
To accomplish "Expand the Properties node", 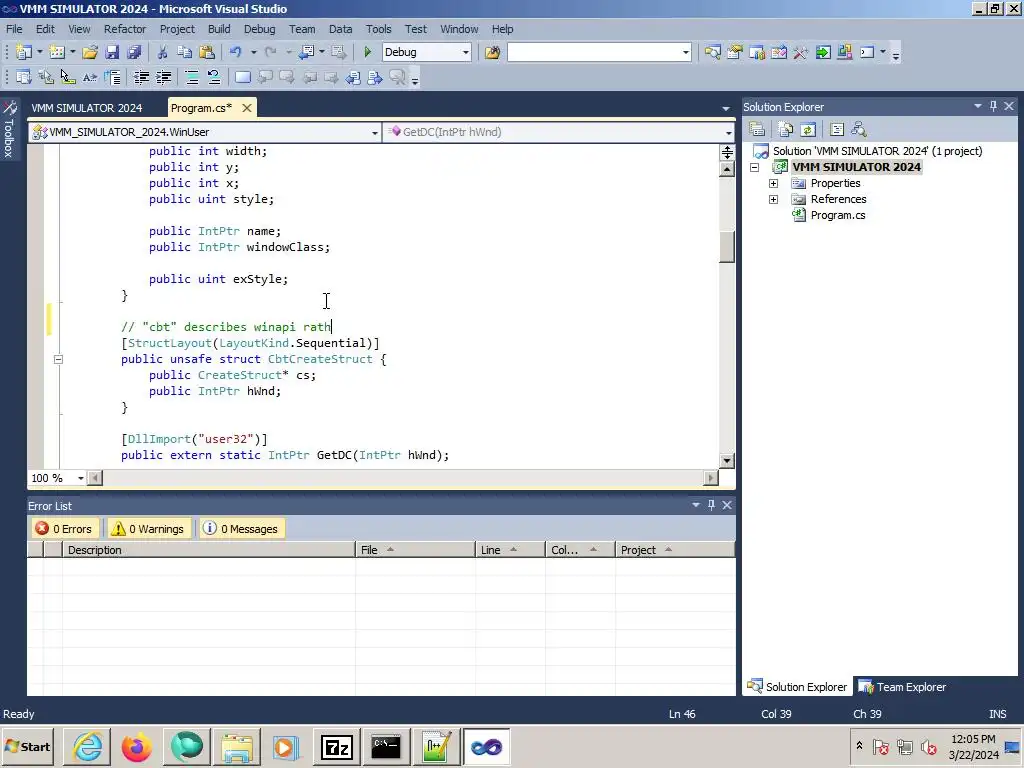I will (x=774, y=184).
